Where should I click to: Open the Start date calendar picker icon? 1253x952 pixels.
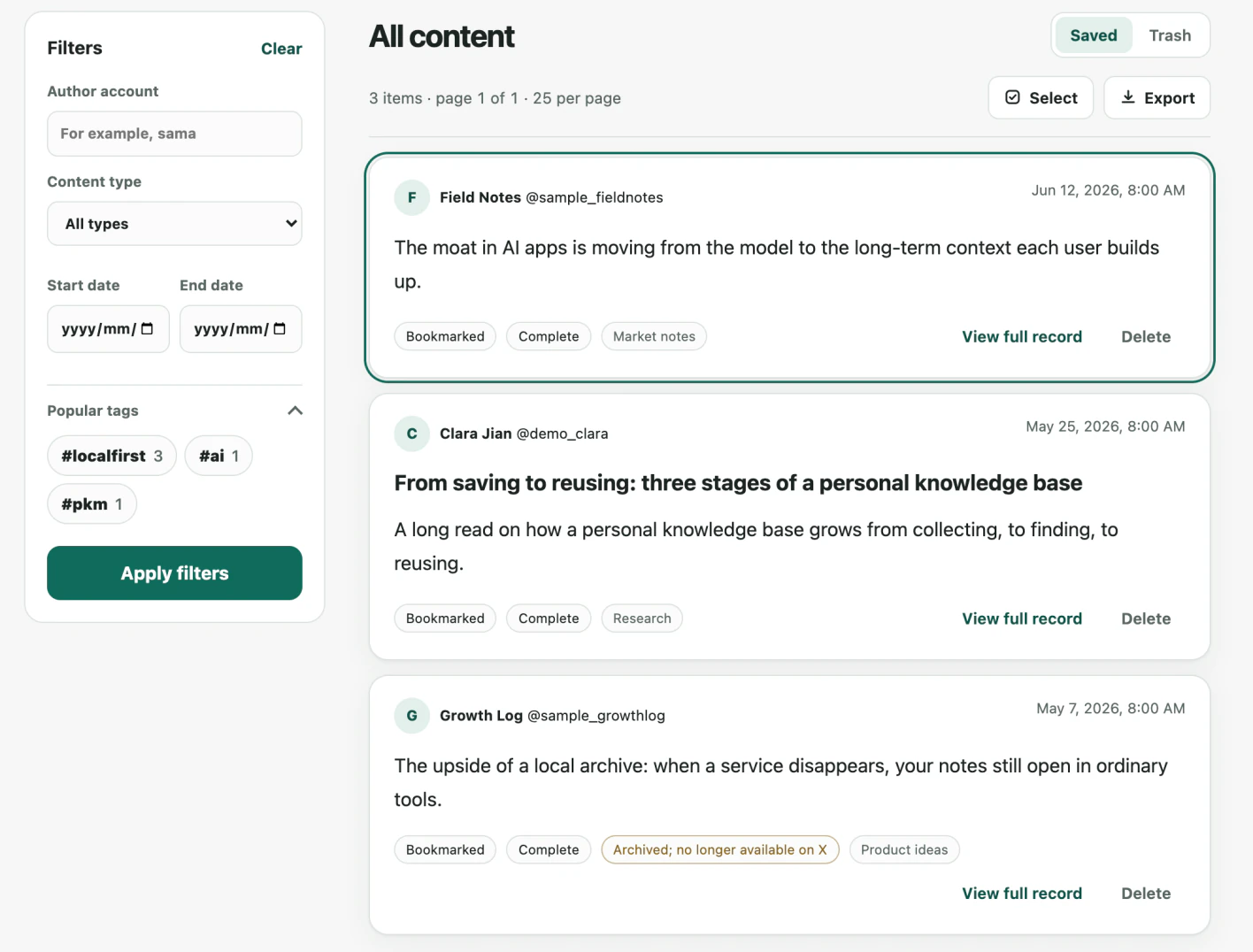pyautogui.click(x=147, y=329)
